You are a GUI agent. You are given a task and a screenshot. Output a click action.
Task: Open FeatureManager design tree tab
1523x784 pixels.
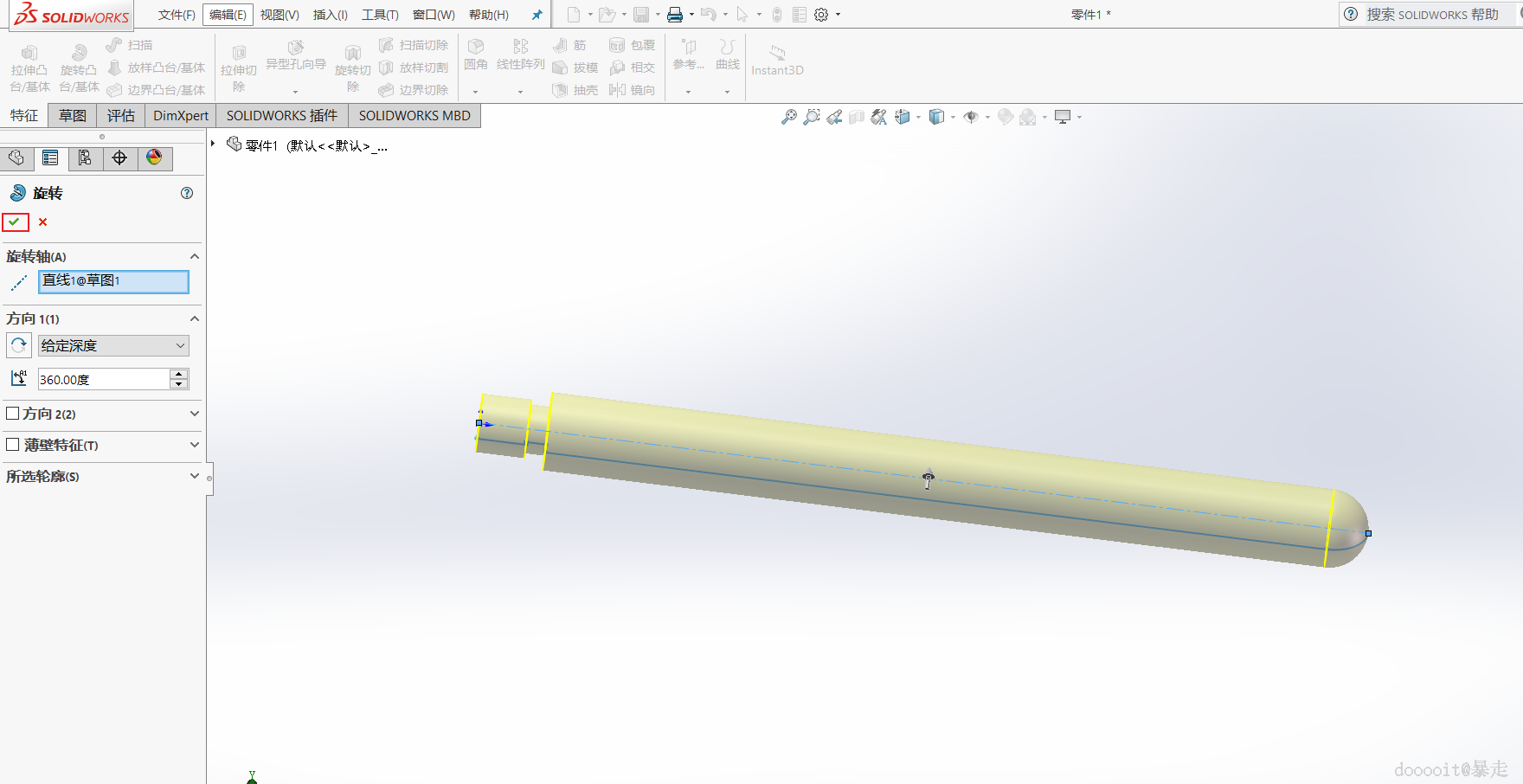(x=16, y=157)
